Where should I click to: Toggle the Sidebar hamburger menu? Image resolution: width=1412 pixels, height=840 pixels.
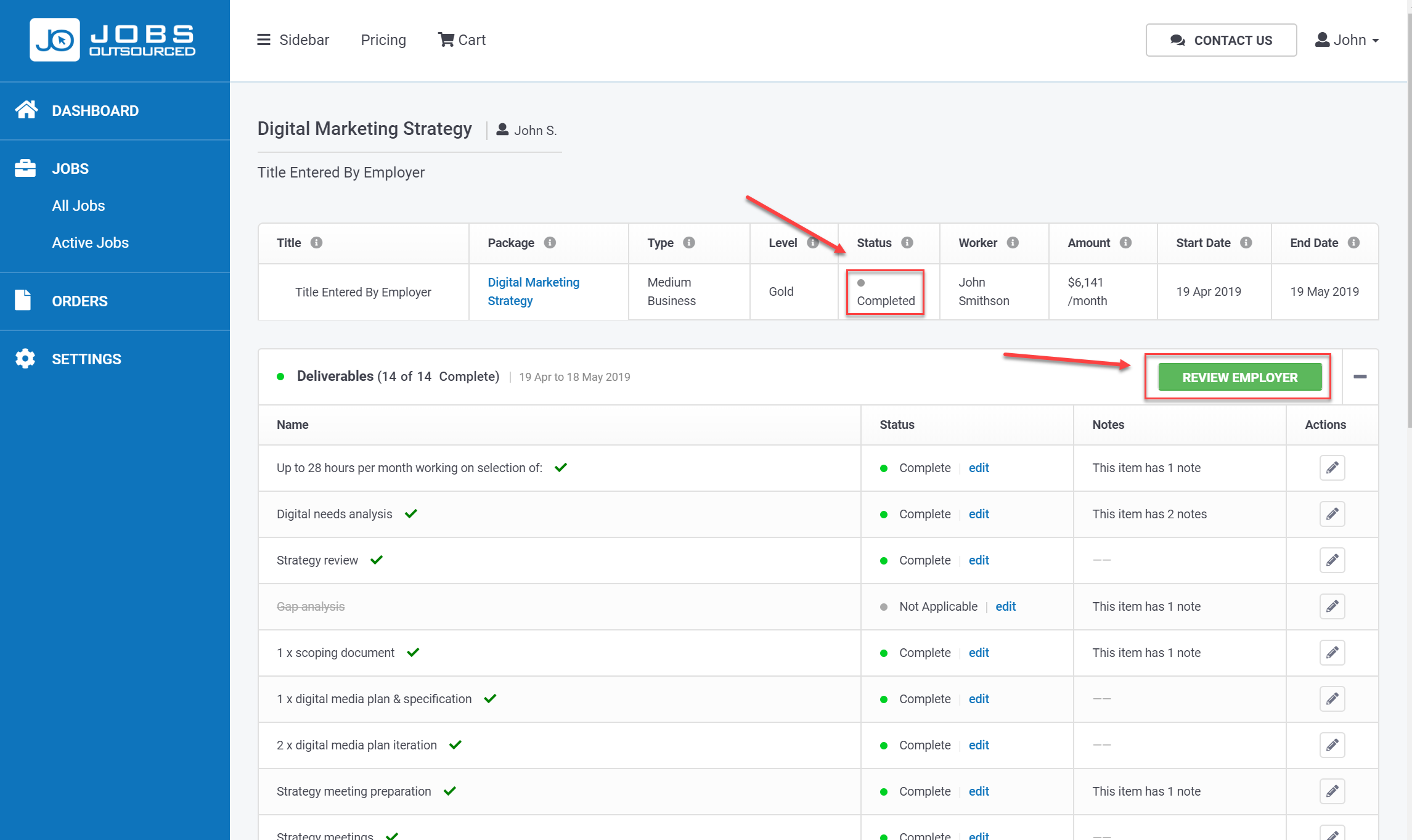[x=264, y=40]
